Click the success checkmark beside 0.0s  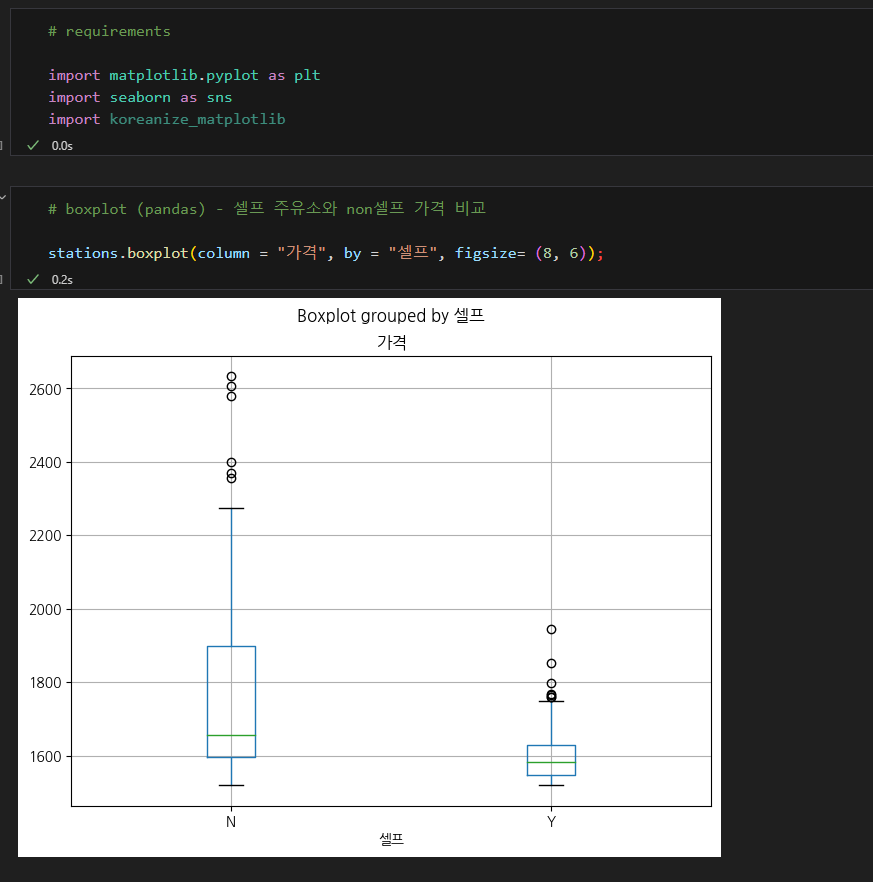[x=33, y=145]
